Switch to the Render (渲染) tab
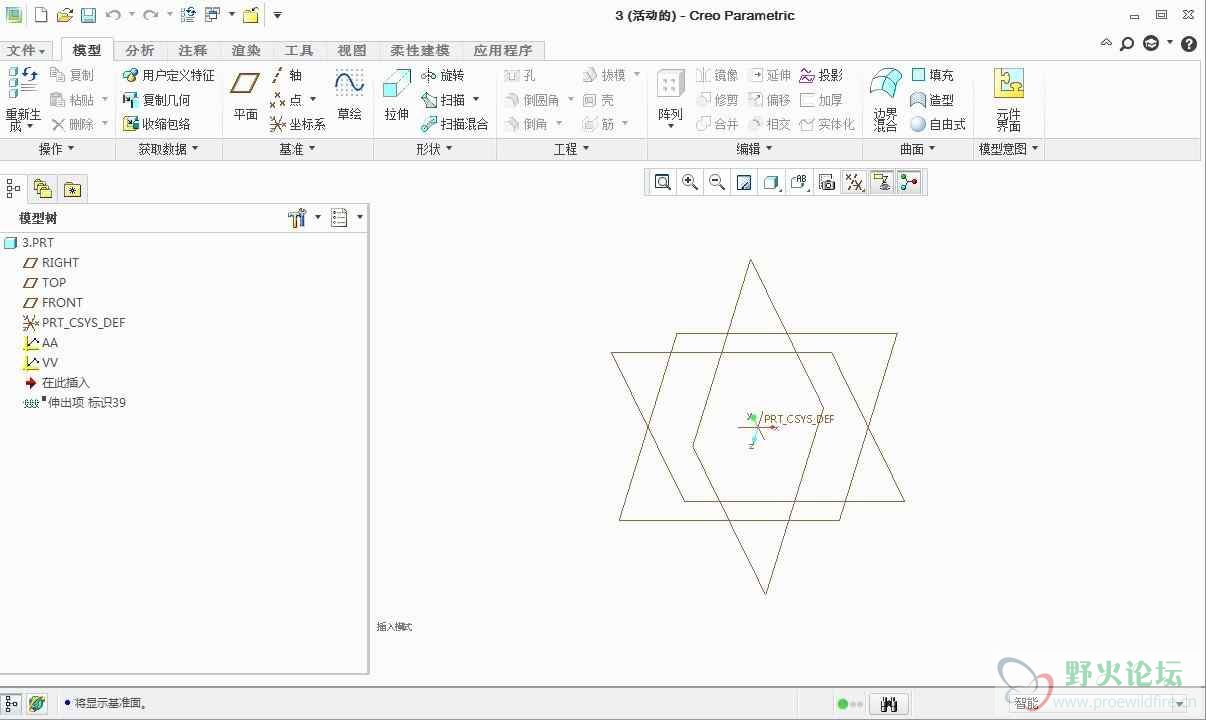The image size is (1206, 720). pyautogui.click(x=246, y=50)
